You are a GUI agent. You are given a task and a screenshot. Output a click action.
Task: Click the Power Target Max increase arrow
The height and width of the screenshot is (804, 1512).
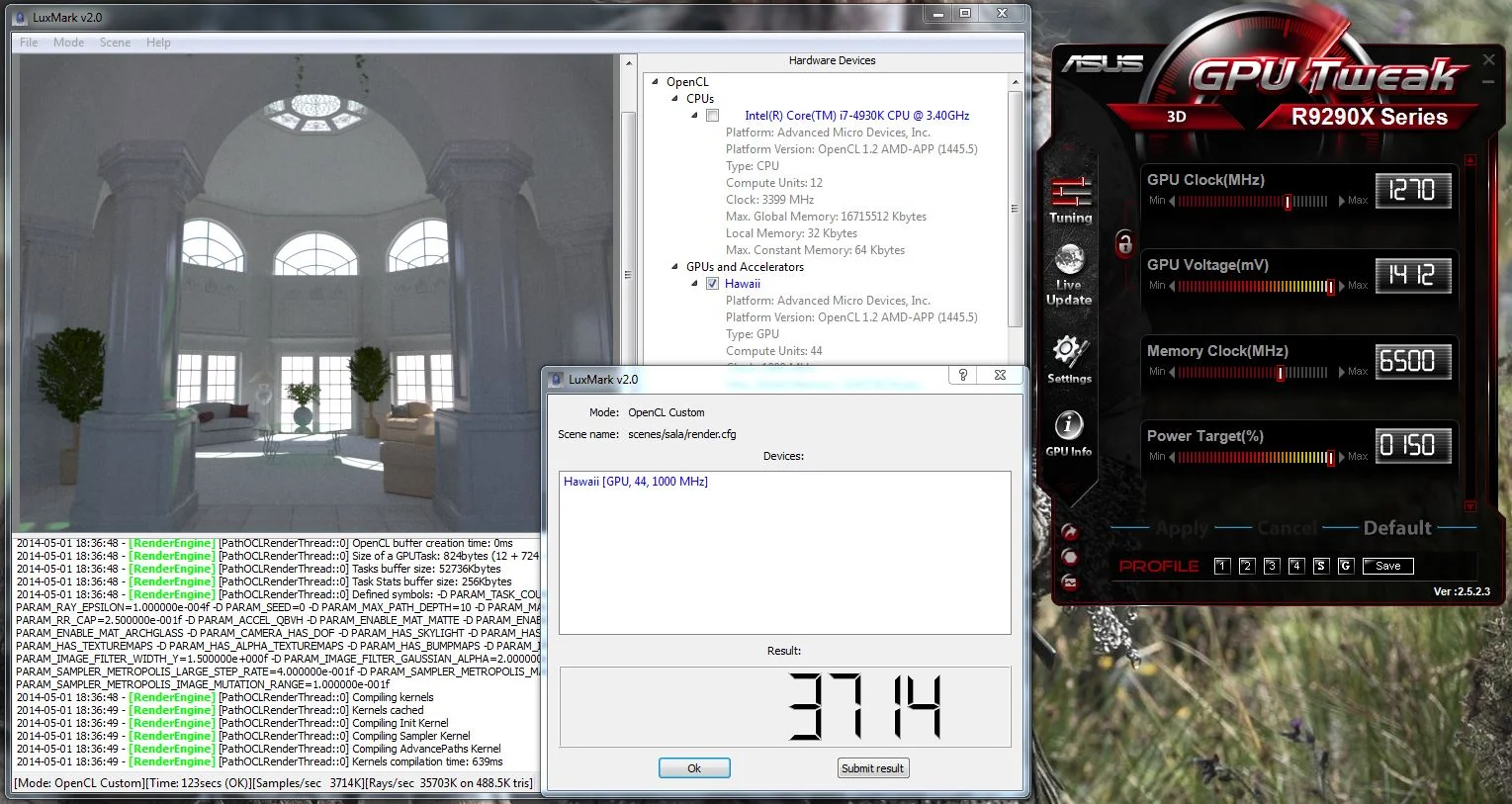coord(1342,457)
